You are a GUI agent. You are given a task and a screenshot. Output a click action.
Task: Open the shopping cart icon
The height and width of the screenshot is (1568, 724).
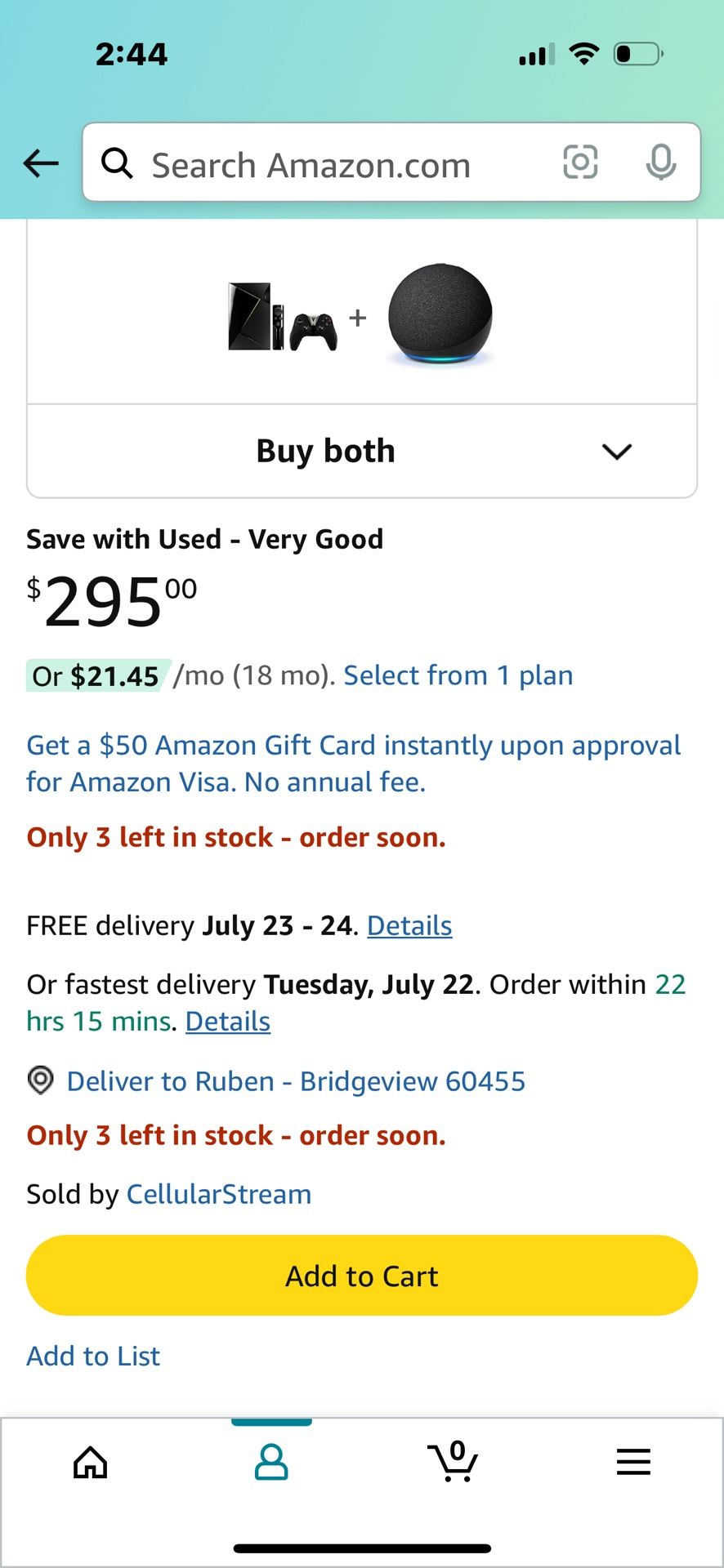point(453,1461)
